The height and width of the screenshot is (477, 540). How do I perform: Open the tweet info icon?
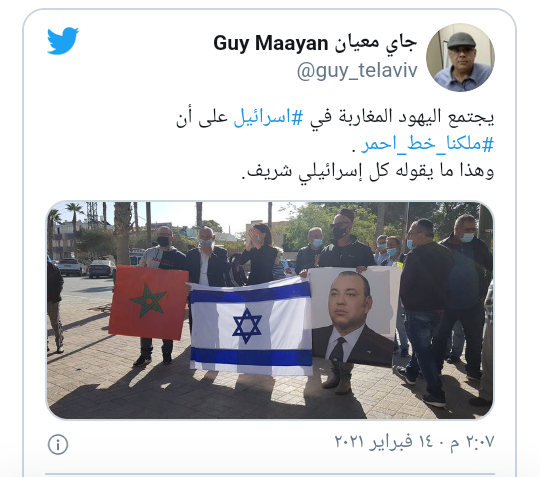pos(58,444)
